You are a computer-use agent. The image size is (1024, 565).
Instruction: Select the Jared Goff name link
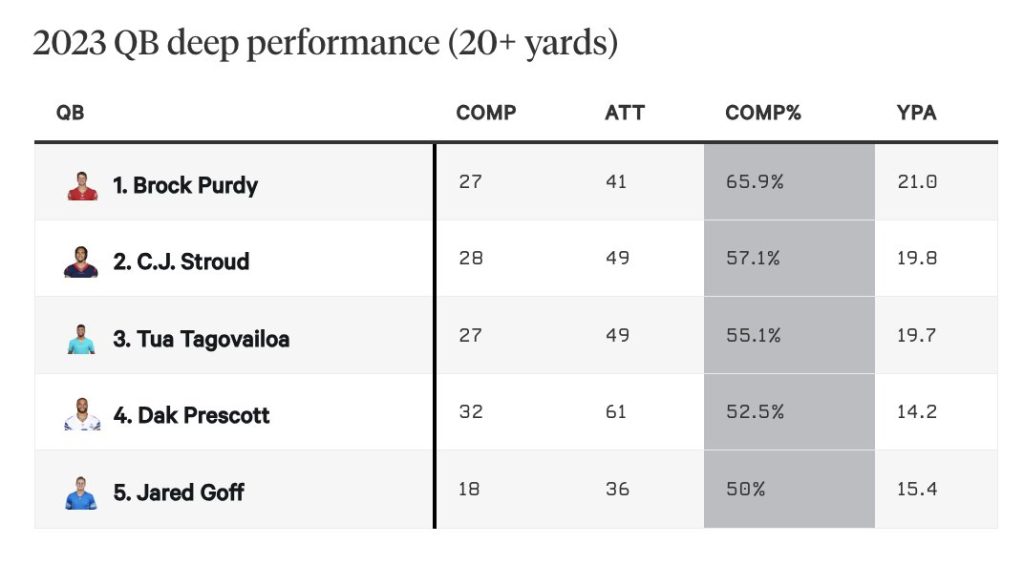[178, 492]
